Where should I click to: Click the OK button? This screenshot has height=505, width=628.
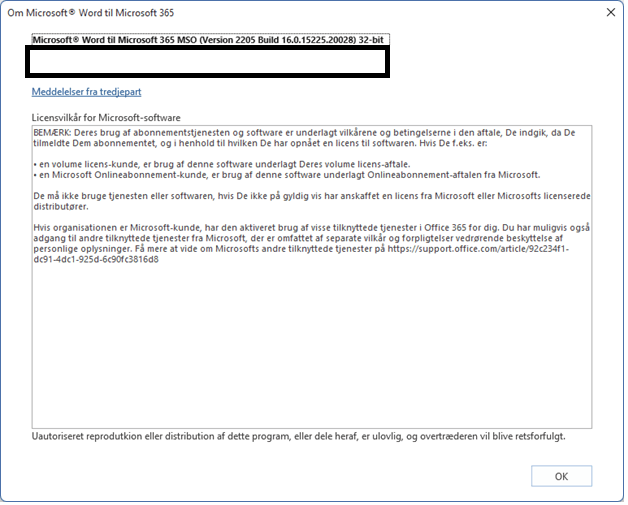pos(561,476)
